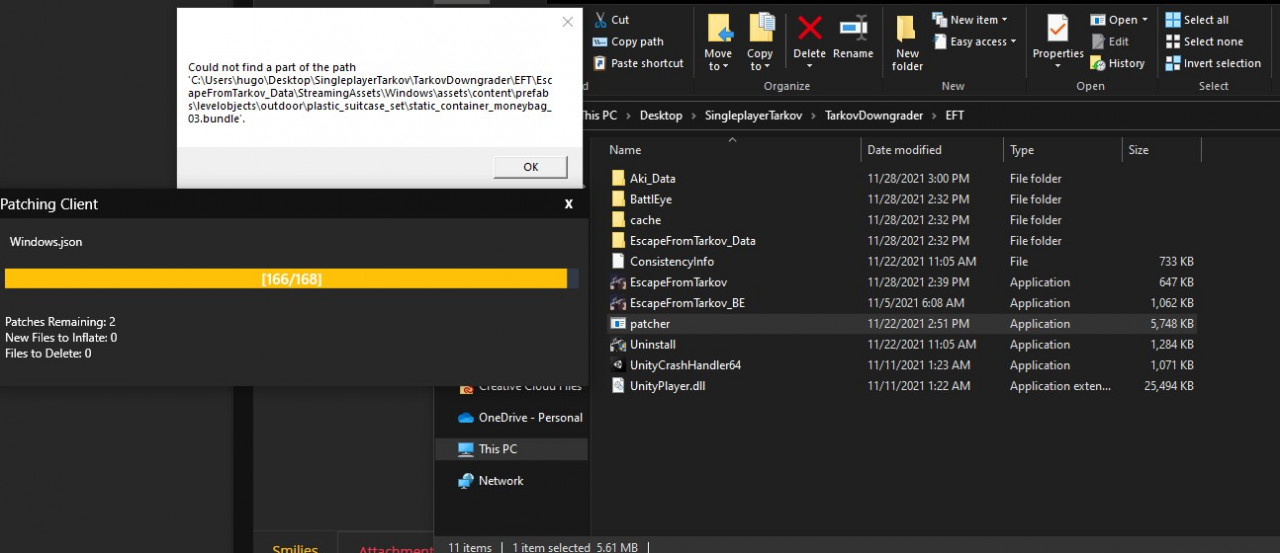The height and width of the screenshot is (553, 1280).
Task: Select the EscapeFromTarkov_BE application
Action: [x=687, y=303]
